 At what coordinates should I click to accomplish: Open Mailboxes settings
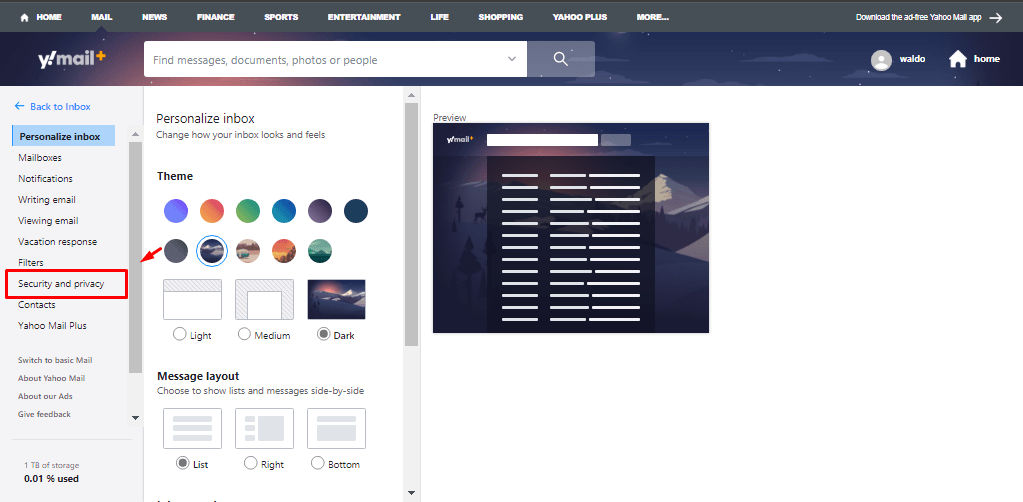(40, 157)
